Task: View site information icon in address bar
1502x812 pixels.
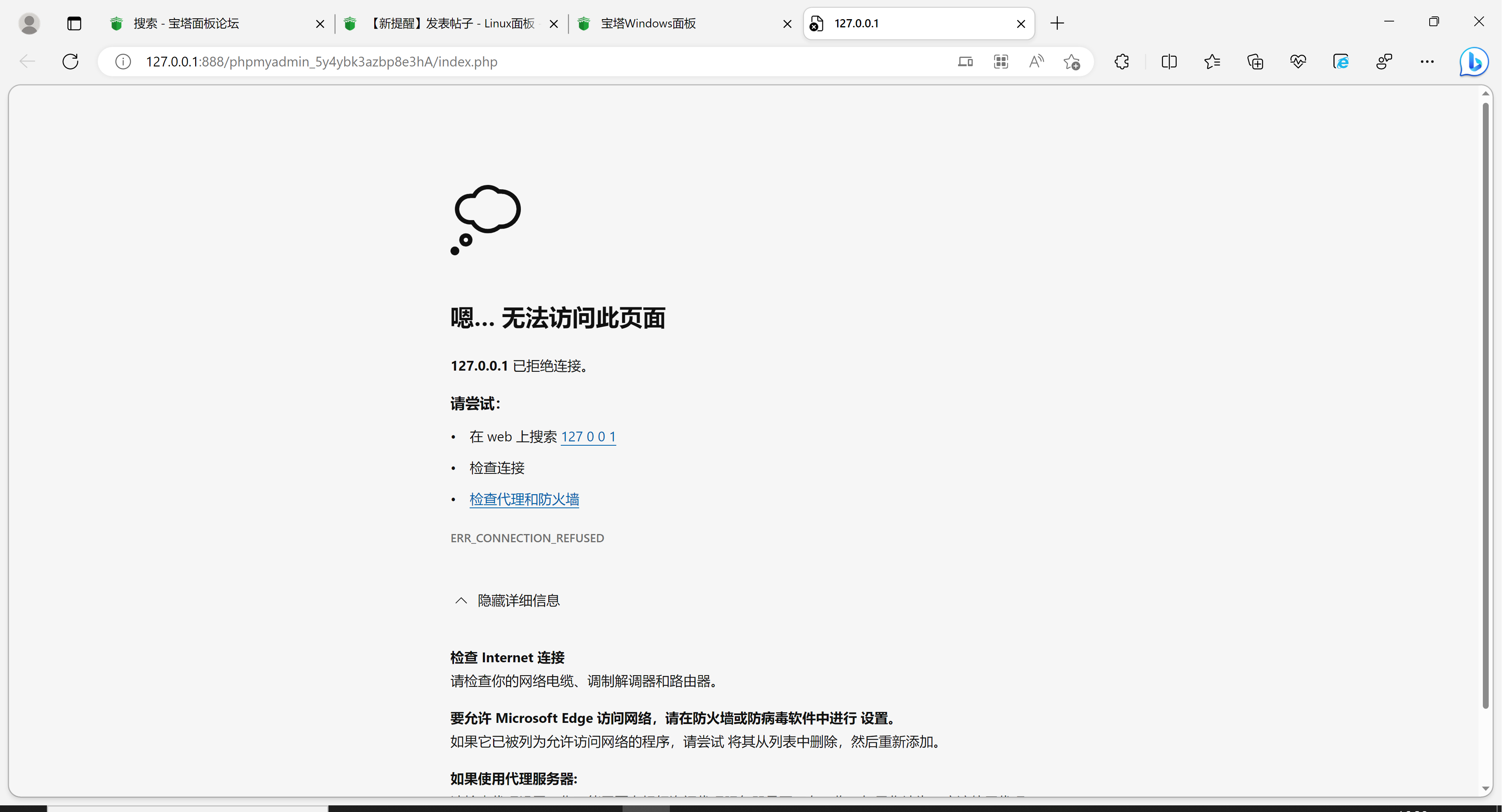Action: coord(123,61)
